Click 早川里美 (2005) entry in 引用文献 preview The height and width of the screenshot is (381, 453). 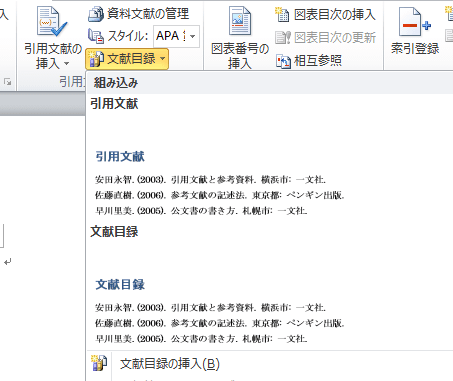pos(201,211)
